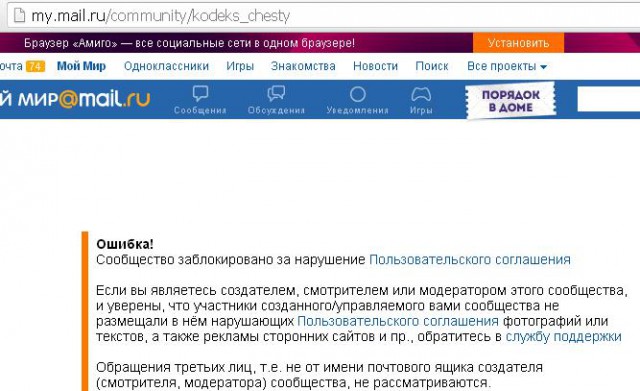The width and height of the screenshot is (640, 391).
Task: Click text Сообщество заблокировано за нарушение
Action: 231,260
